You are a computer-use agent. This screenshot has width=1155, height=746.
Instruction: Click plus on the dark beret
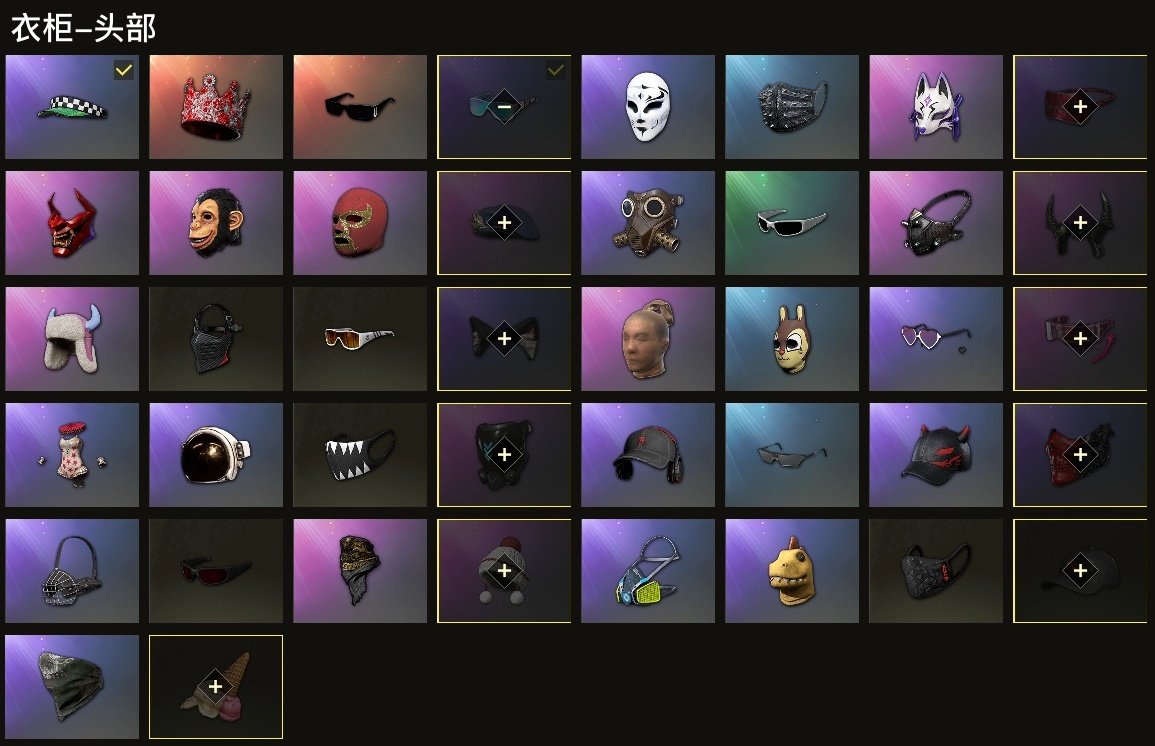coord(504,222)
